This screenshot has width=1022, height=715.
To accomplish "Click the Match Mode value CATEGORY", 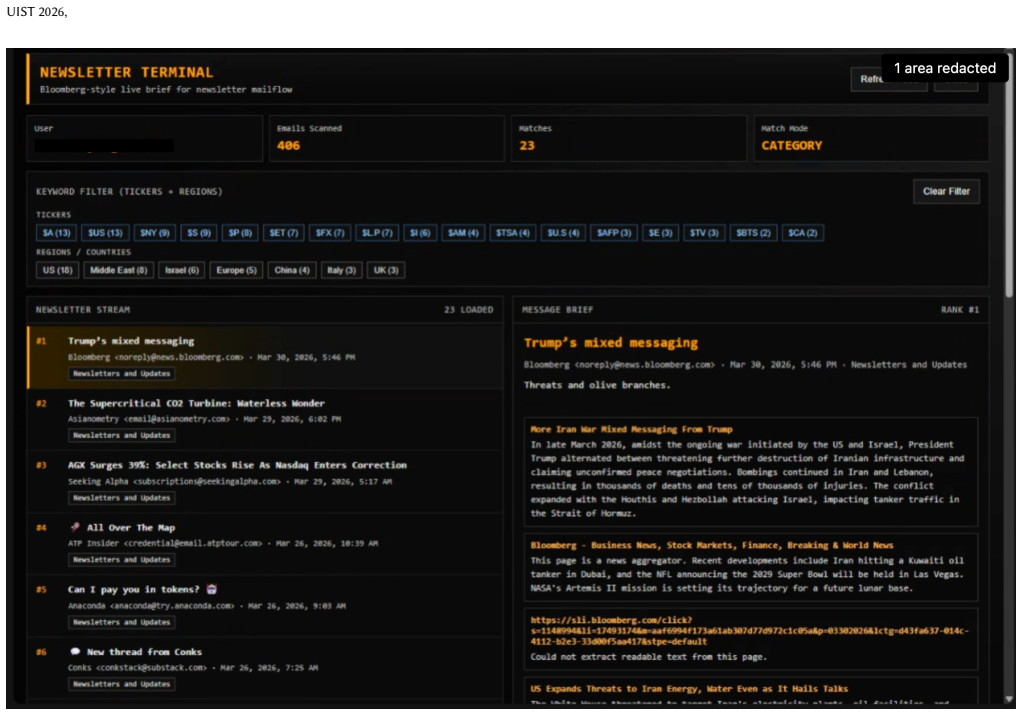I will click(x=791, y=146).
